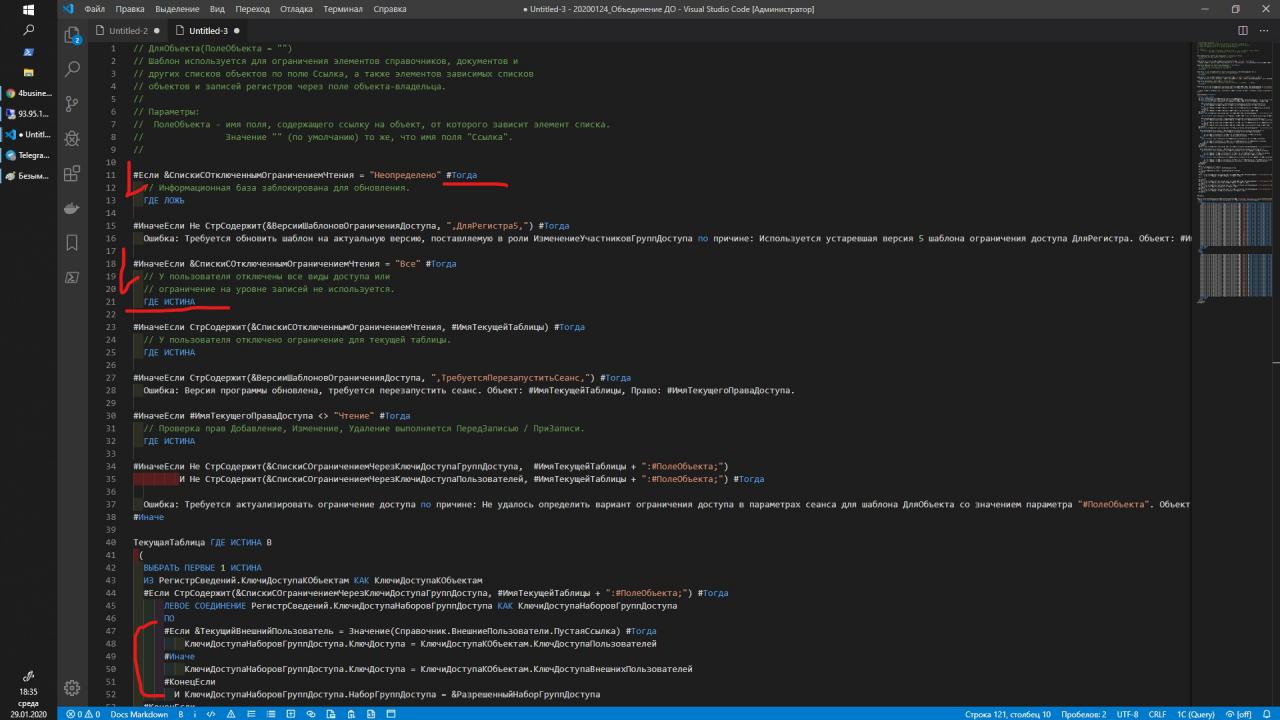Change end of line sequence CRLF
The width and height of the screenshot is (1280, 720).
1157,714
